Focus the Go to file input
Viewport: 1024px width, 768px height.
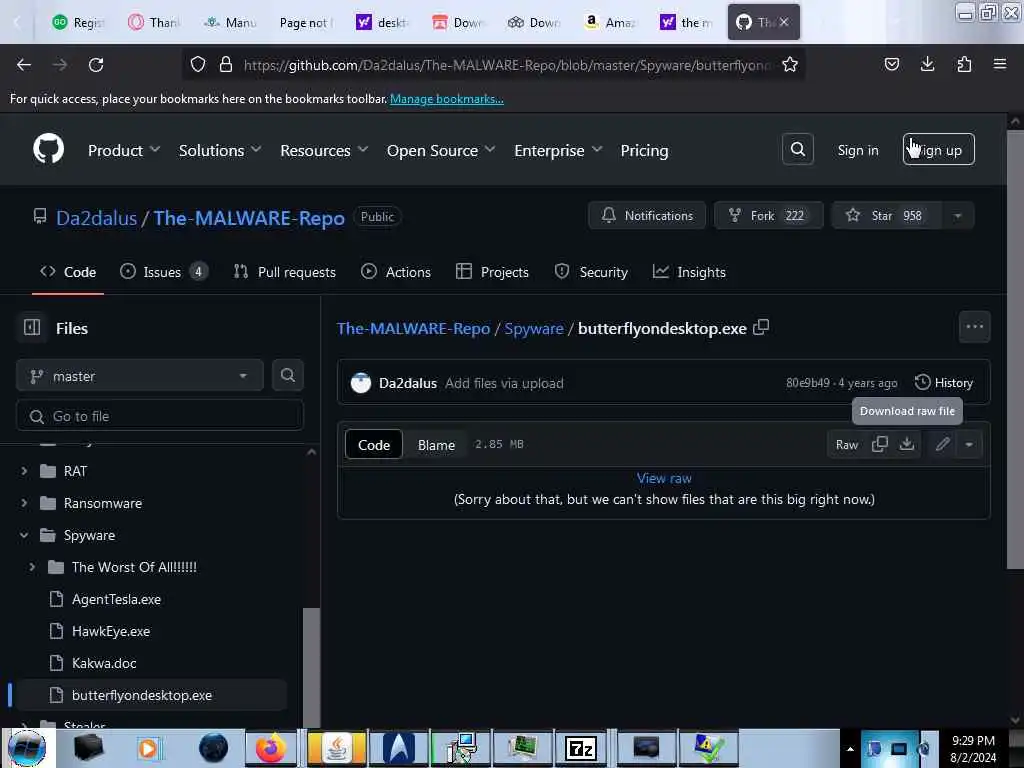coord(160,416)
